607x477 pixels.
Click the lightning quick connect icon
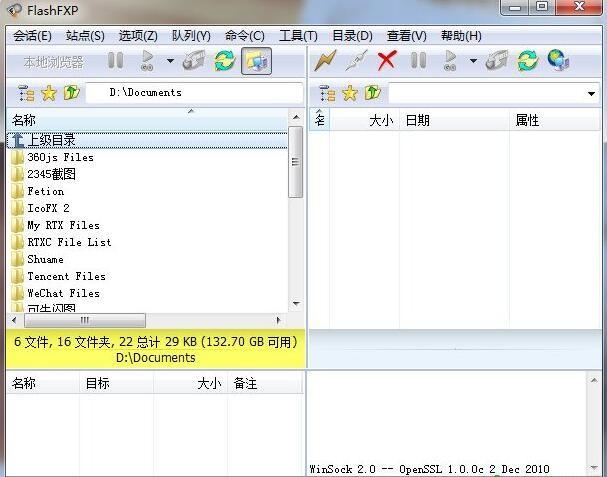pos(325,61)
